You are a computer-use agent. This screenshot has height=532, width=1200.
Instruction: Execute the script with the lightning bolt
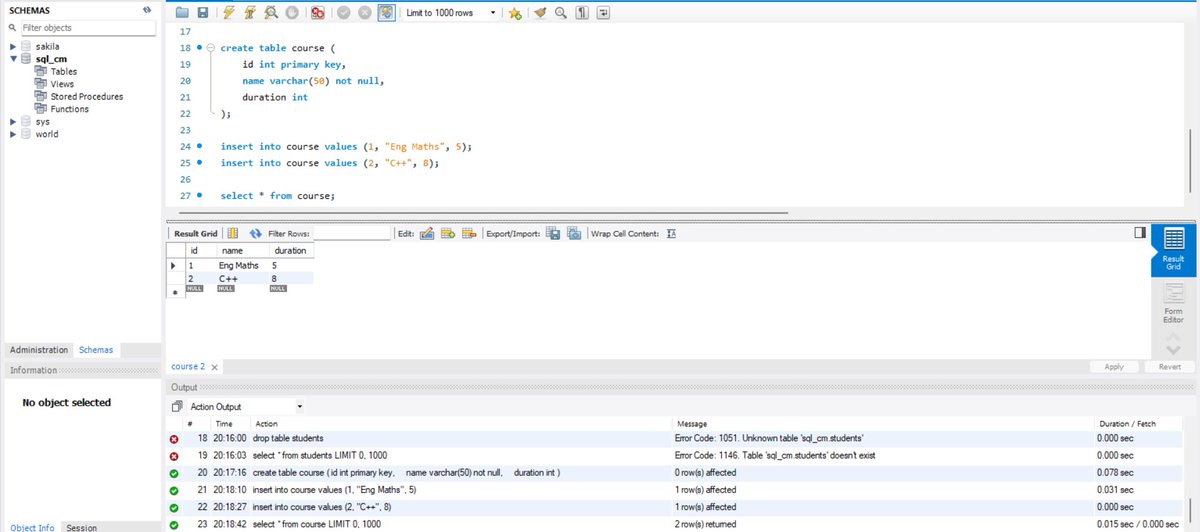click(x=229, y=13)
